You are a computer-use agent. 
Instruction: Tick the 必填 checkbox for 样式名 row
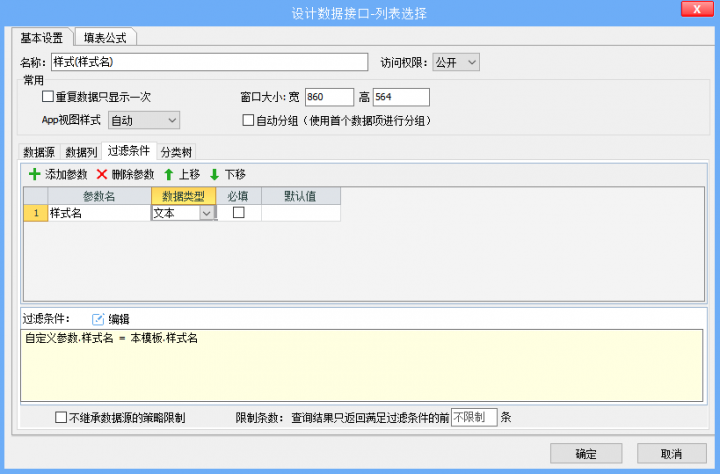(239, 213)
